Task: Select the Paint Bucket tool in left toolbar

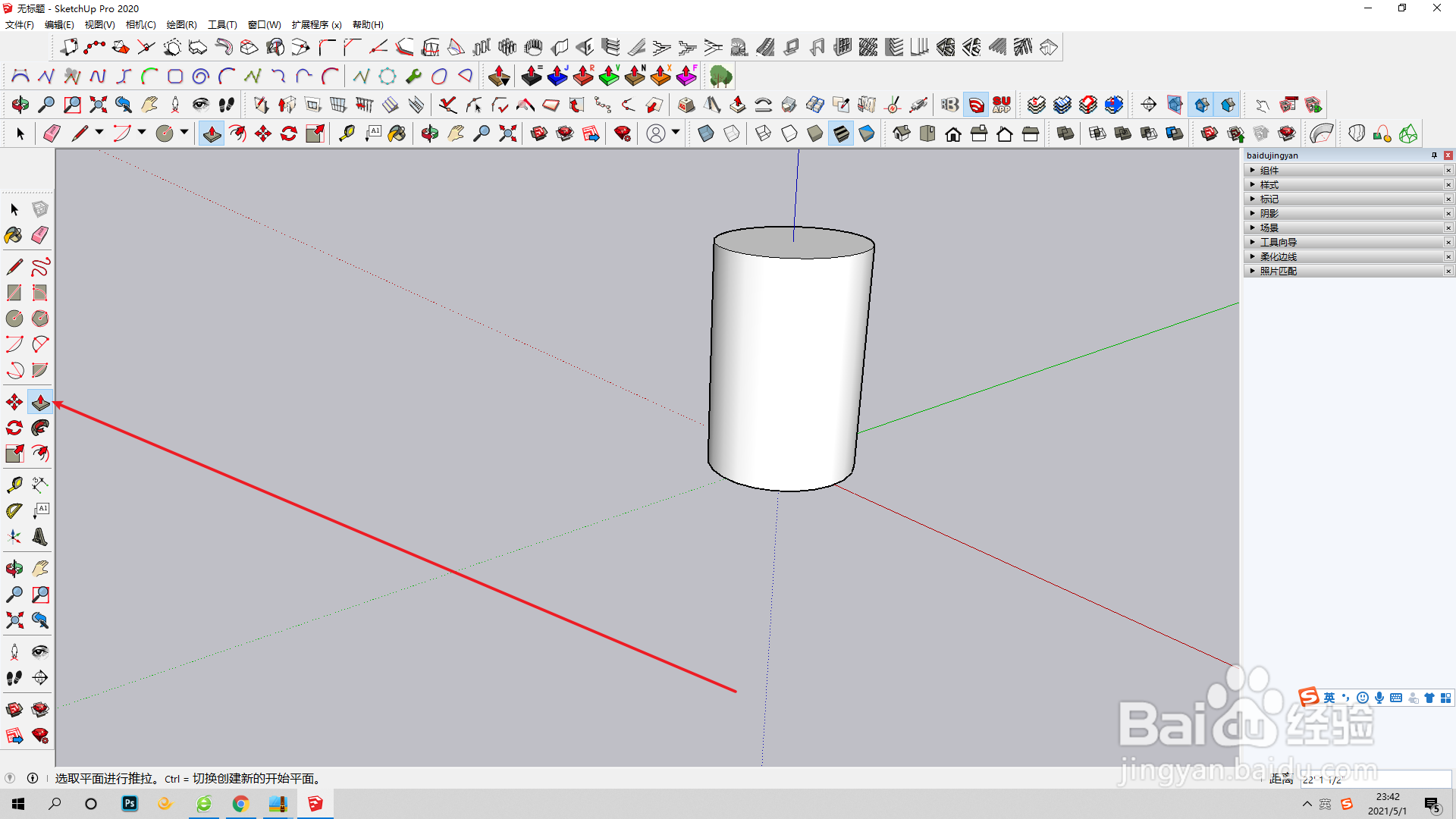Action: [x=14, y=235]
